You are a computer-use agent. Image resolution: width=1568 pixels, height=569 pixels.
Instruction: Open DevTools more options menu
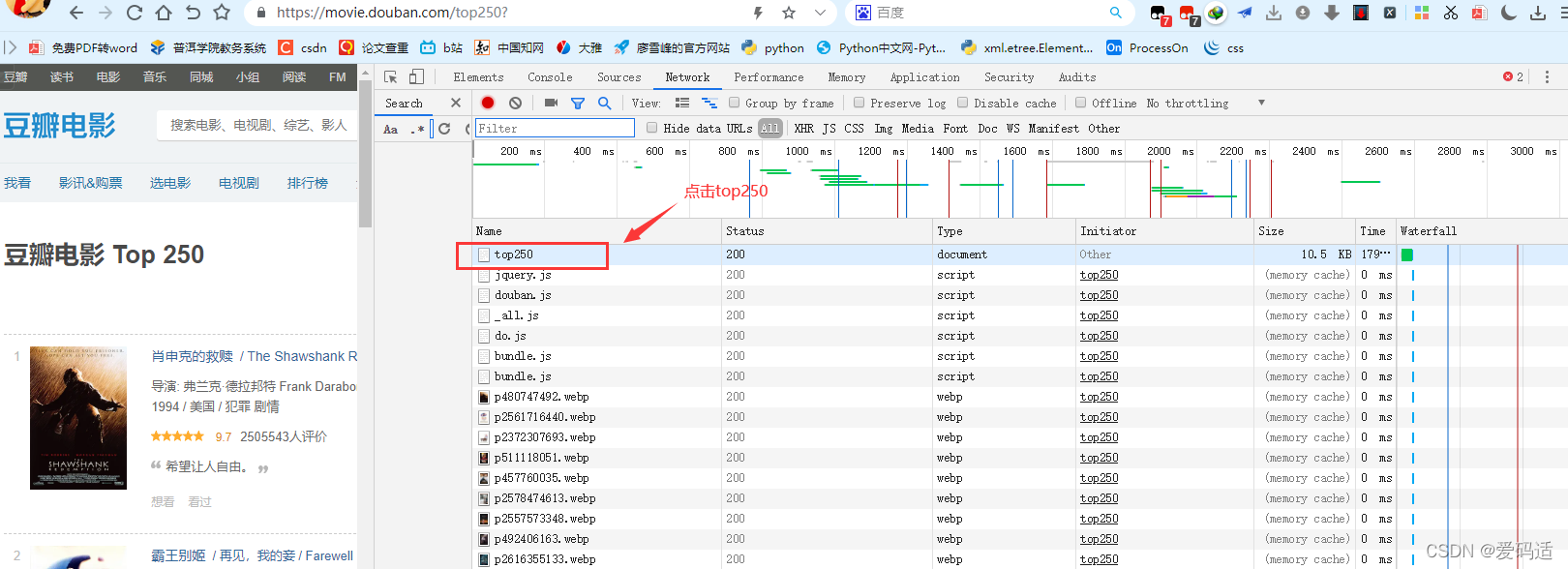pos(1547,76)
